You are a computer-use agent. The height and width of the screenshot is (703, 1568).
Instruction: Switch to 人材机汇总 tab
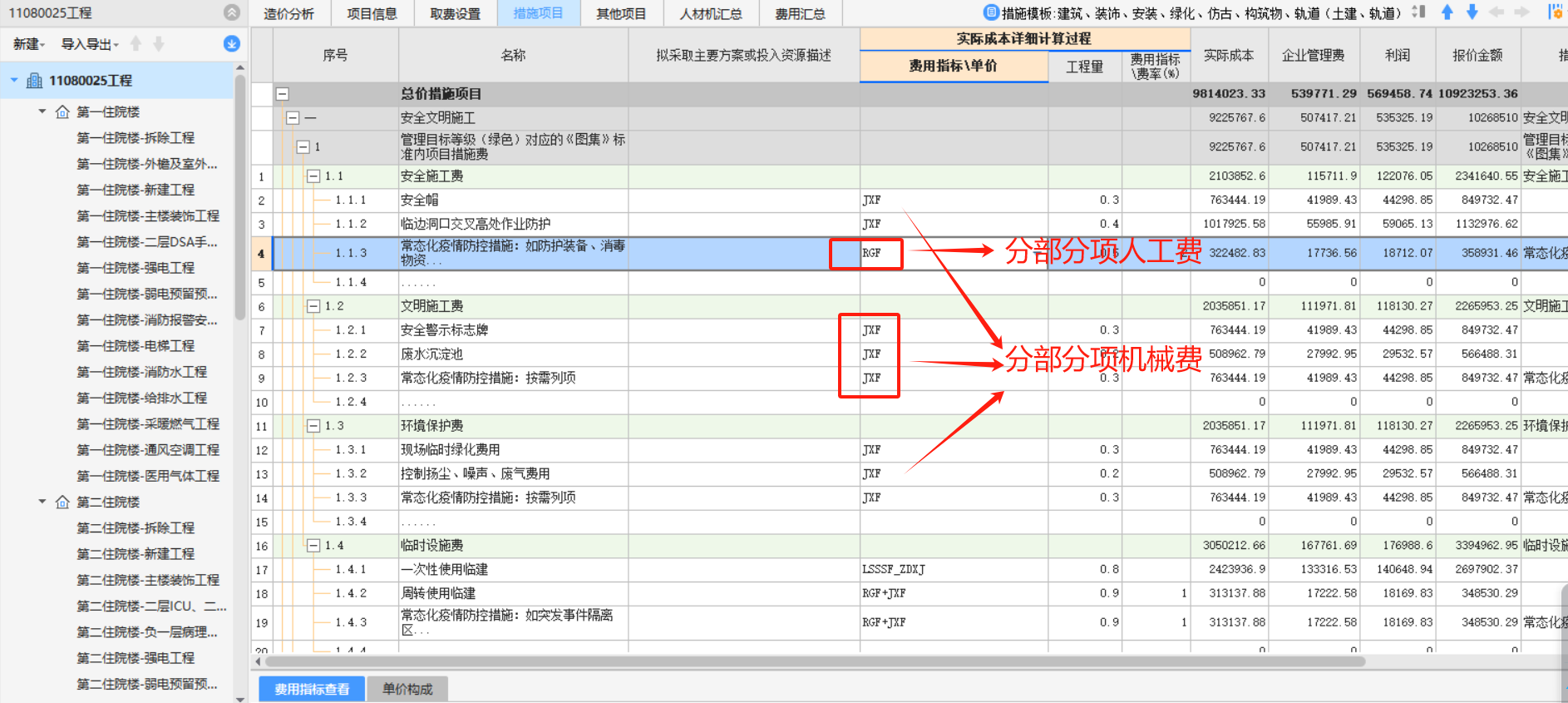(711, 13)
